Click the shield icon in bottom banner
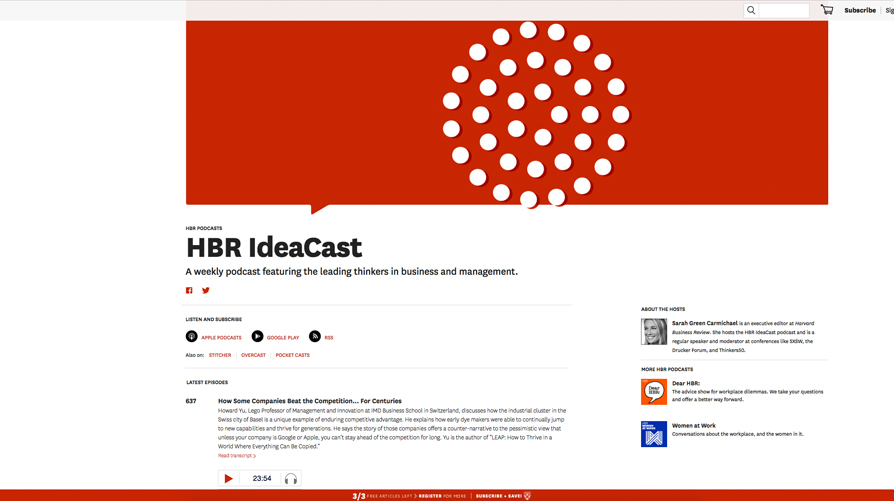This screenshot has width=894, height=501. [x=527, y=496]
